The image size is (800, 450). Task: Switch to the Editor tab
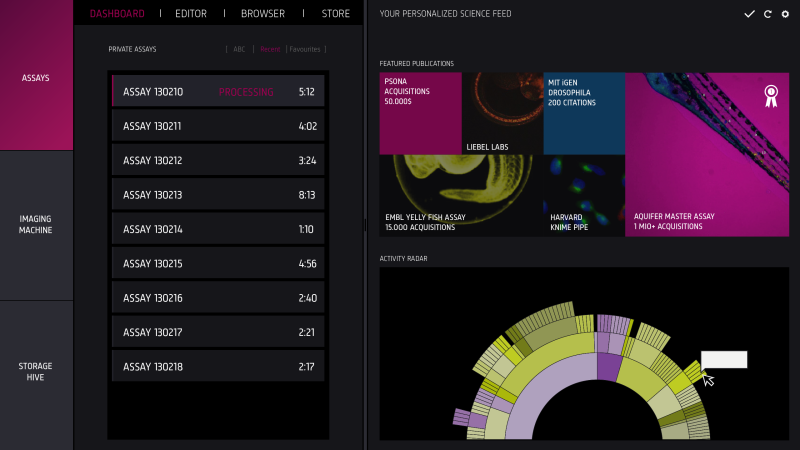click(191, 14)
